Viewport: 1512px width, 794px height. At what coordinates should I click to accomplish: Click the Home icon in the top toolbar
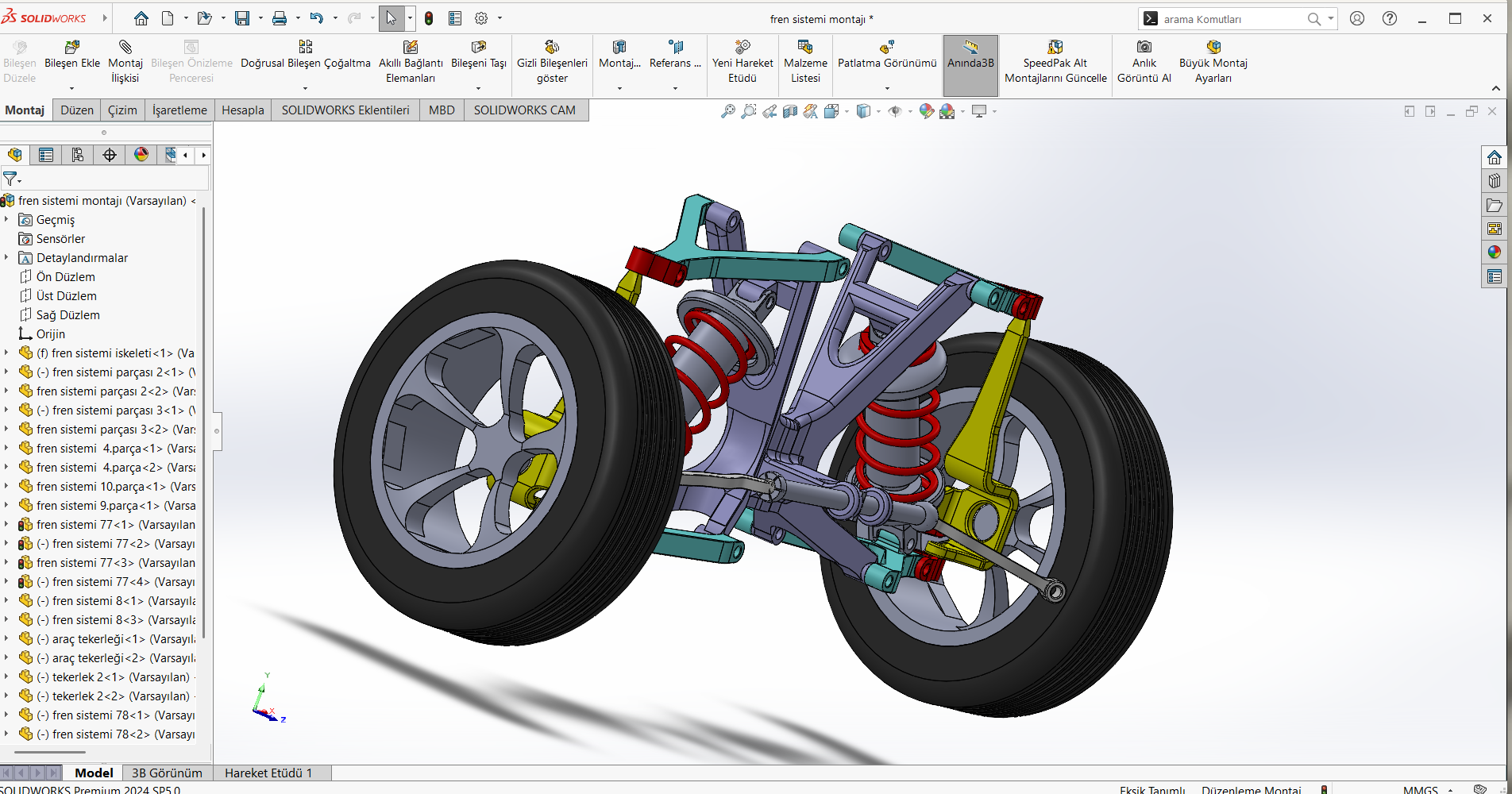(x=141, y=18)
